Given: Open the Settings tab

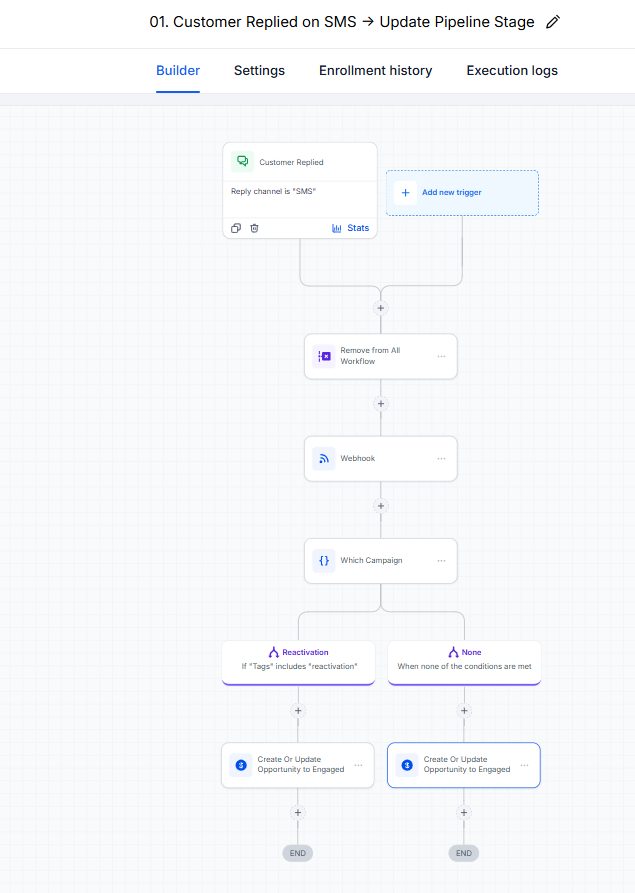Looking at the screenshot, I should click(x=259, y=71).
